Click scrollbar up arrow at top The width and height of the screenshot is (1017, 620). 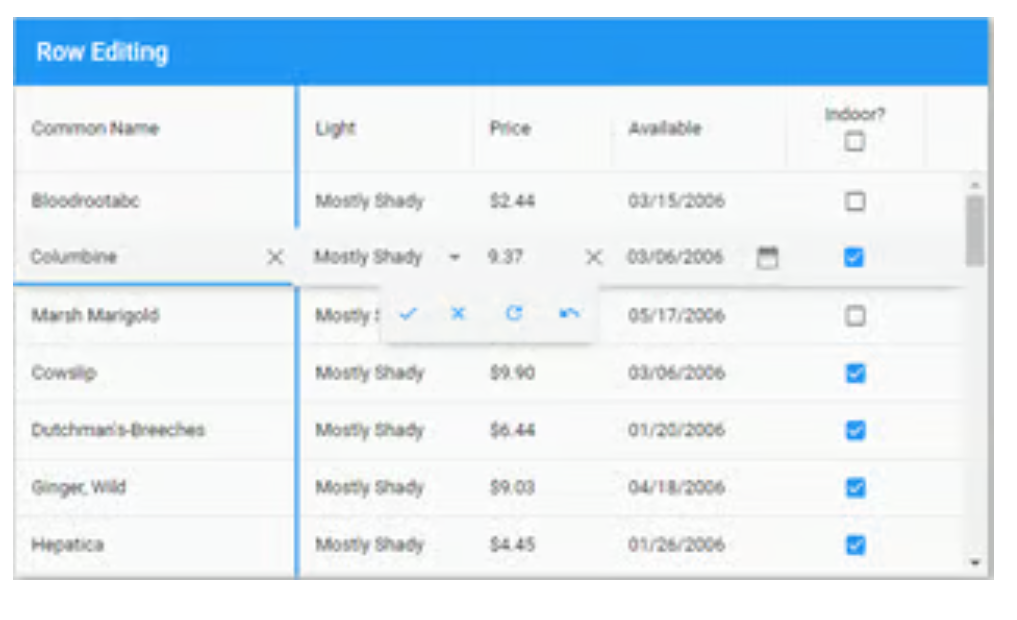tap(975, 185)
